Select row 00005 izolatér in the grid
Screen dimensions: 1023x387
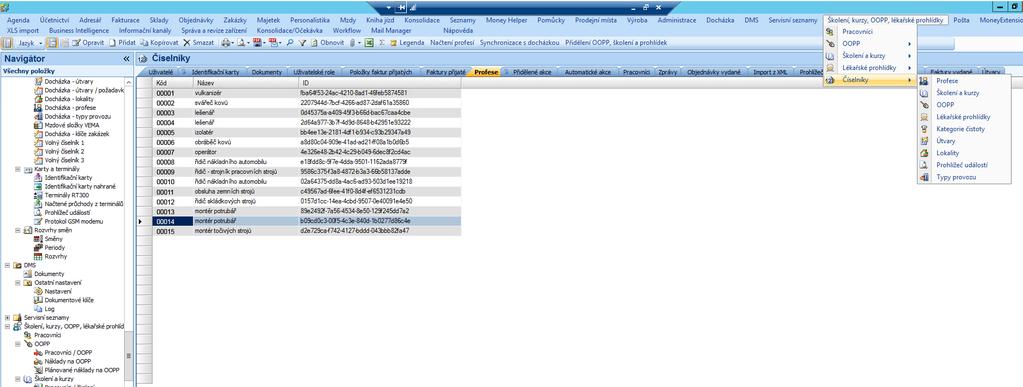pos(307,132)
